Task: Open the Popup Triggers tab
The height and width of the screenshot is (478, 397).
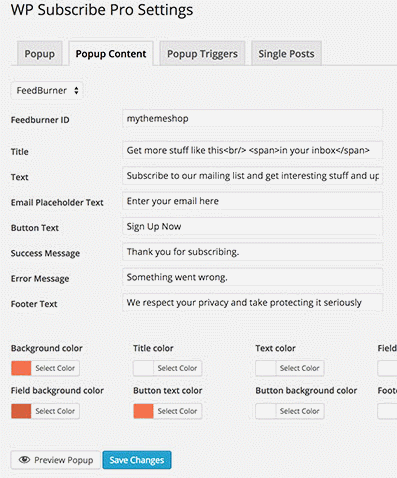Action: [202, 53]
